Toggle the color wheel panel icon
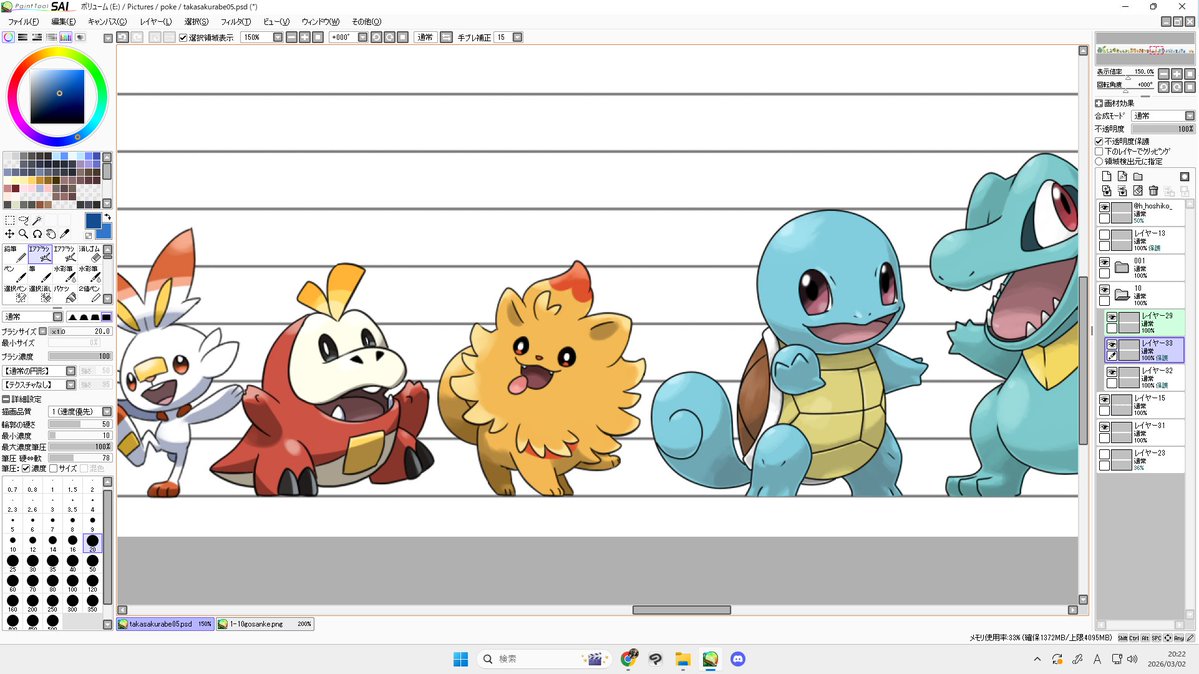The width and height of the screenshot is (1199, 674). click(8, 37)
